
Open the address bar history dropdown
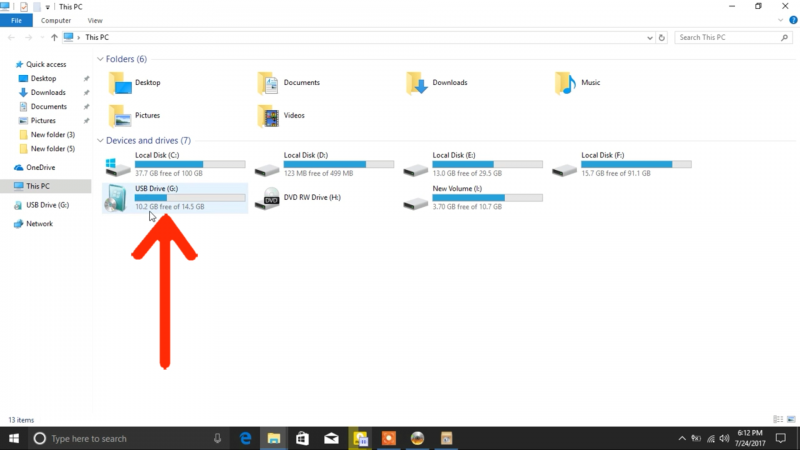coord(649,38)
